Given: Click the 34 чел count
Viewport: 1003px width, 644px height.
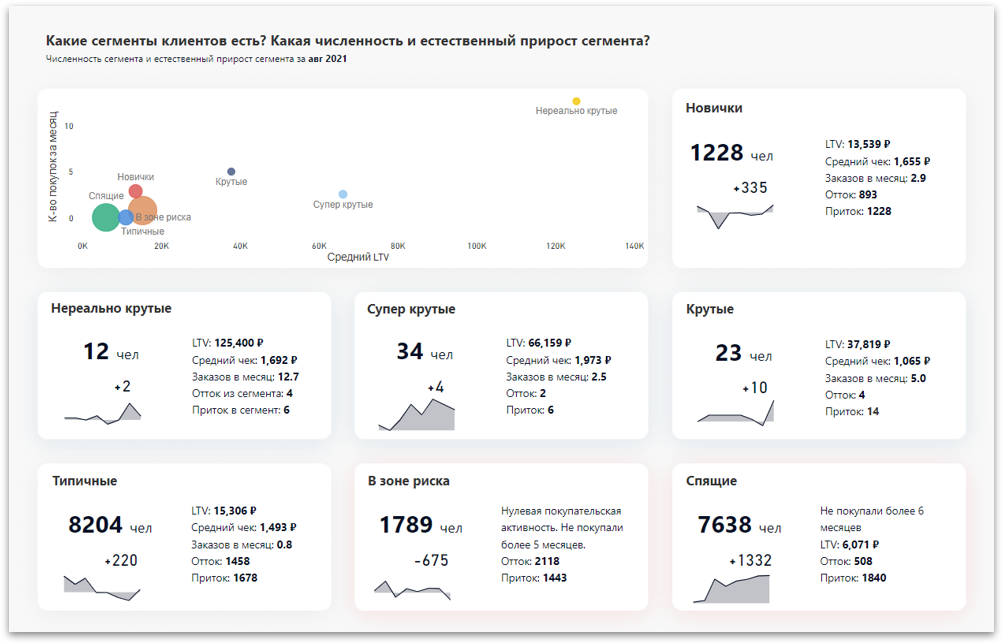Looking at the screenshot, I should coord(425,351).
